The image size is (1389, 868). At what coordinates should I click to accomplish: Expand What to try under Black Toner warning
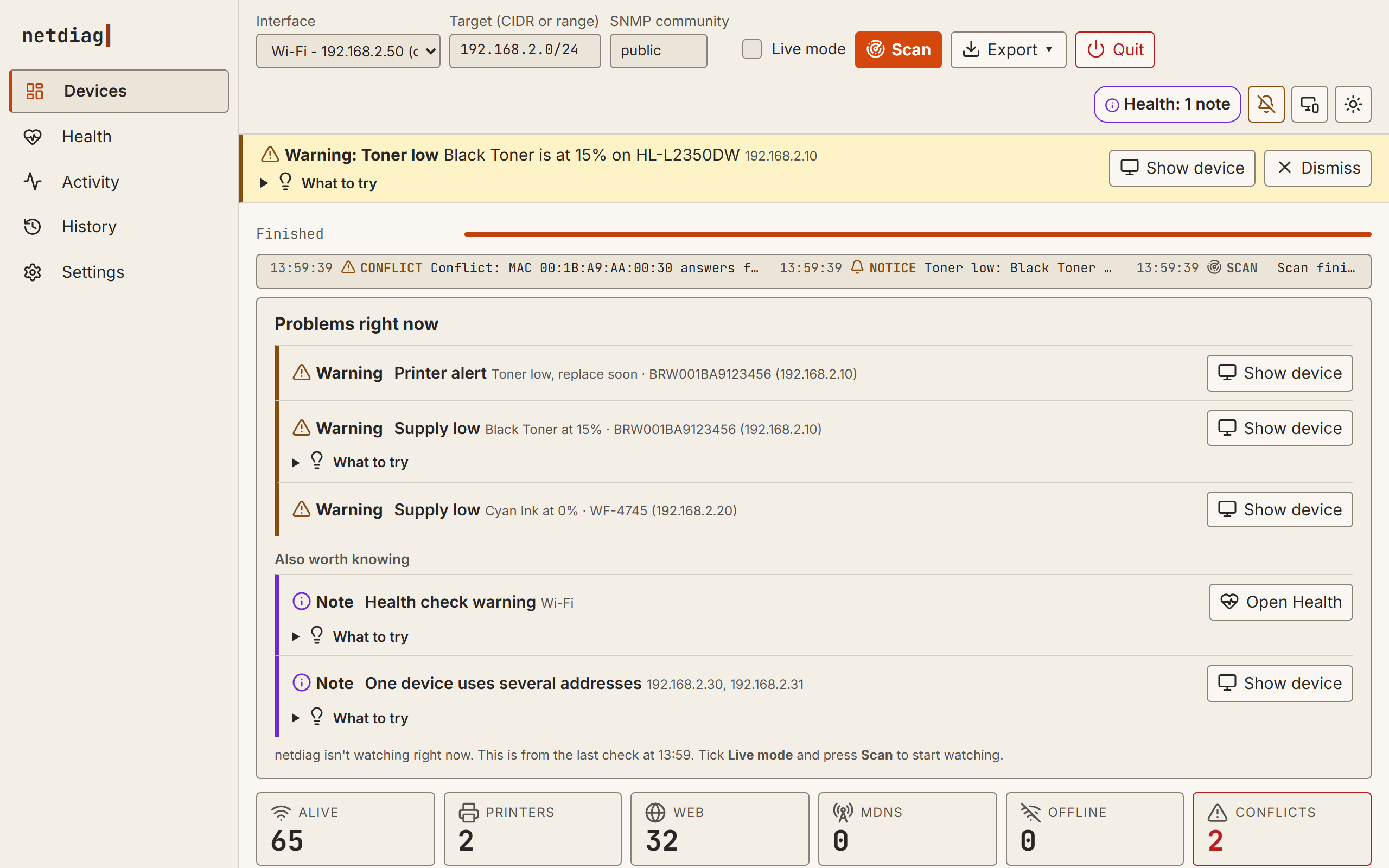point(351,462)
